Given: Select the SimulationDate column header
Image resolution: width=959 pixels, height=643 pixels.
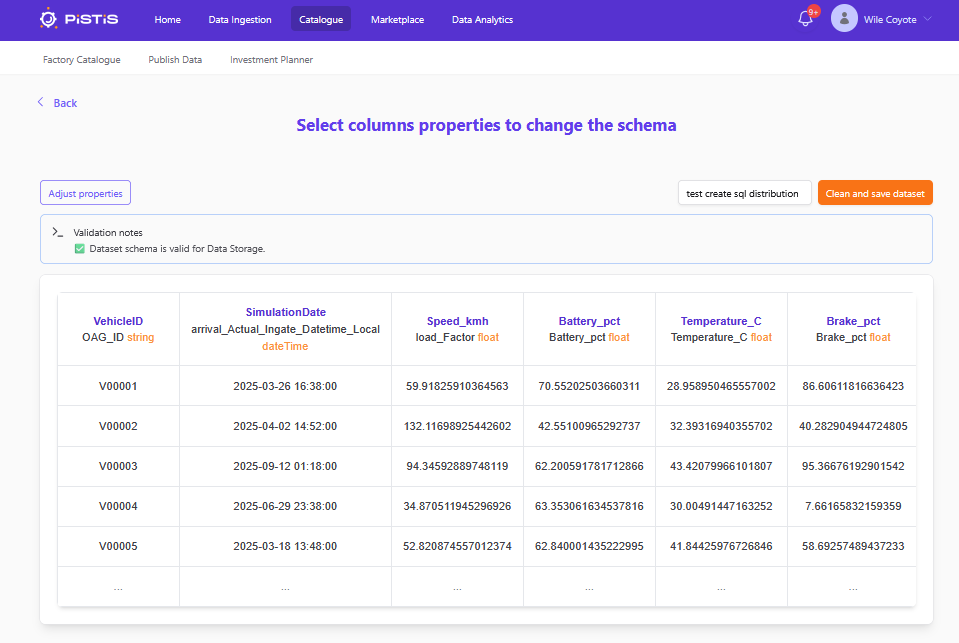Looking at the screenshot, I should pos(286,312).
